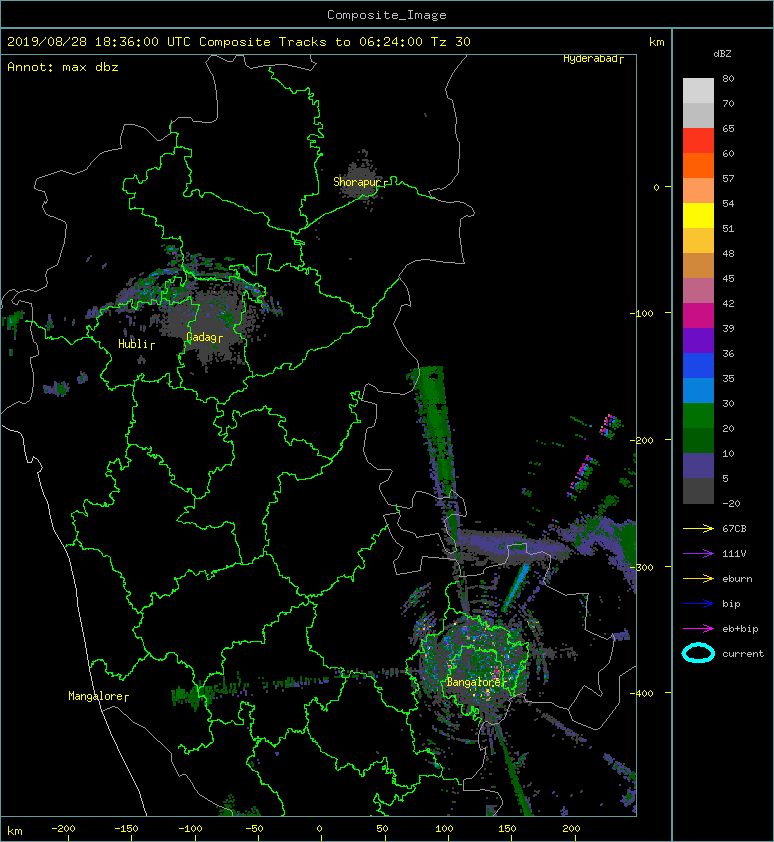Click the -50 tick on horizontal axis
The image size is (774, 842).
[254, 829]
